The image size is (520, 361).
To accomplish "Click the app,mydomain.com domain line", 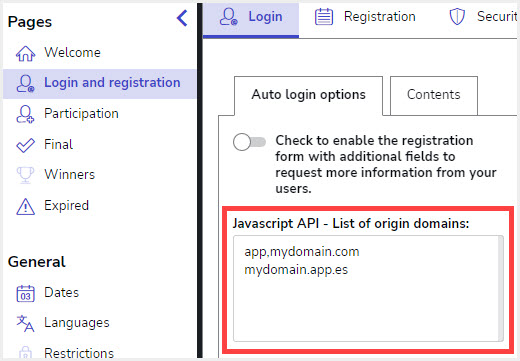I will click(x=302, y=252).
